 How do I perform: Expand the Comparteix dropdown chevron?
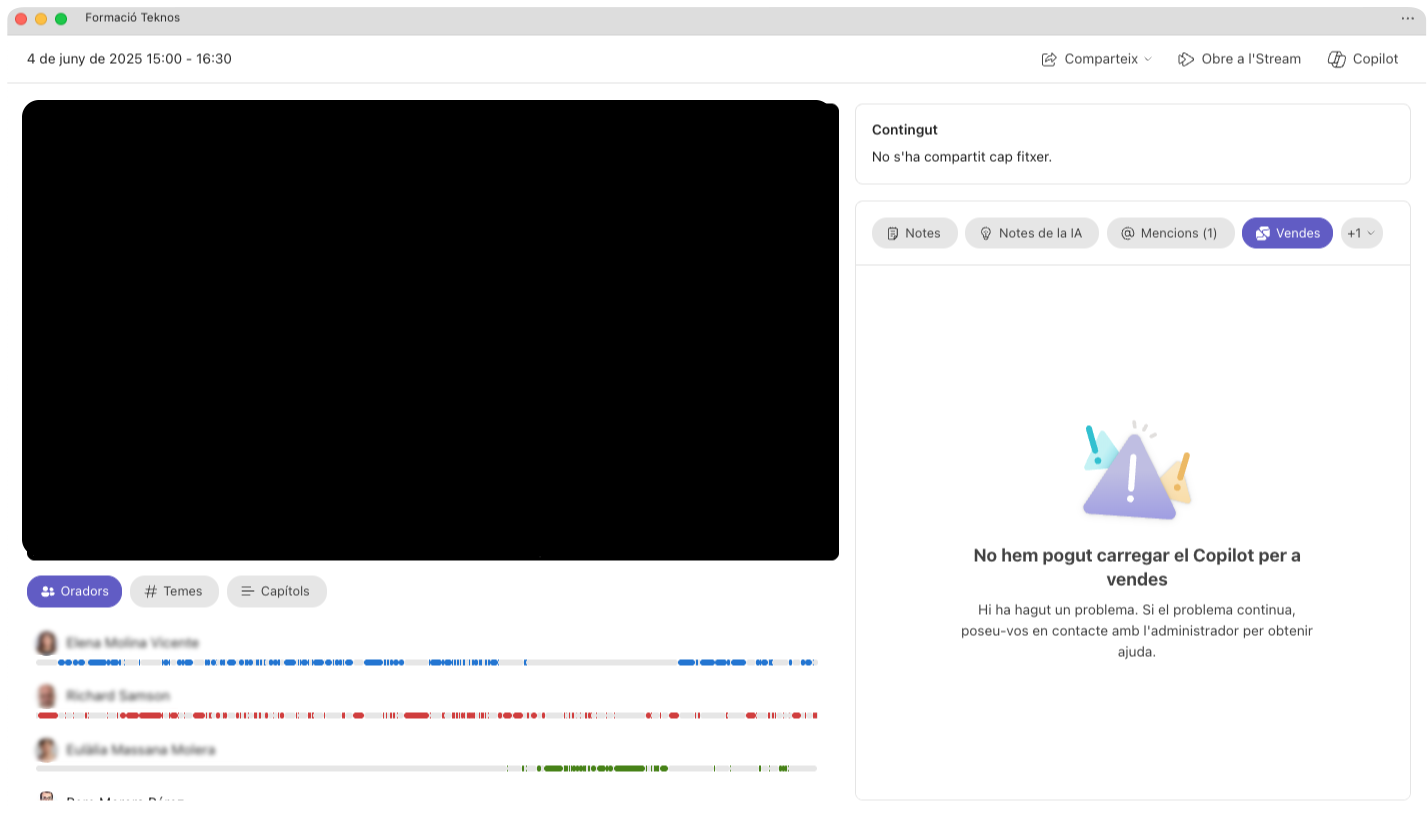(1148, 59)
